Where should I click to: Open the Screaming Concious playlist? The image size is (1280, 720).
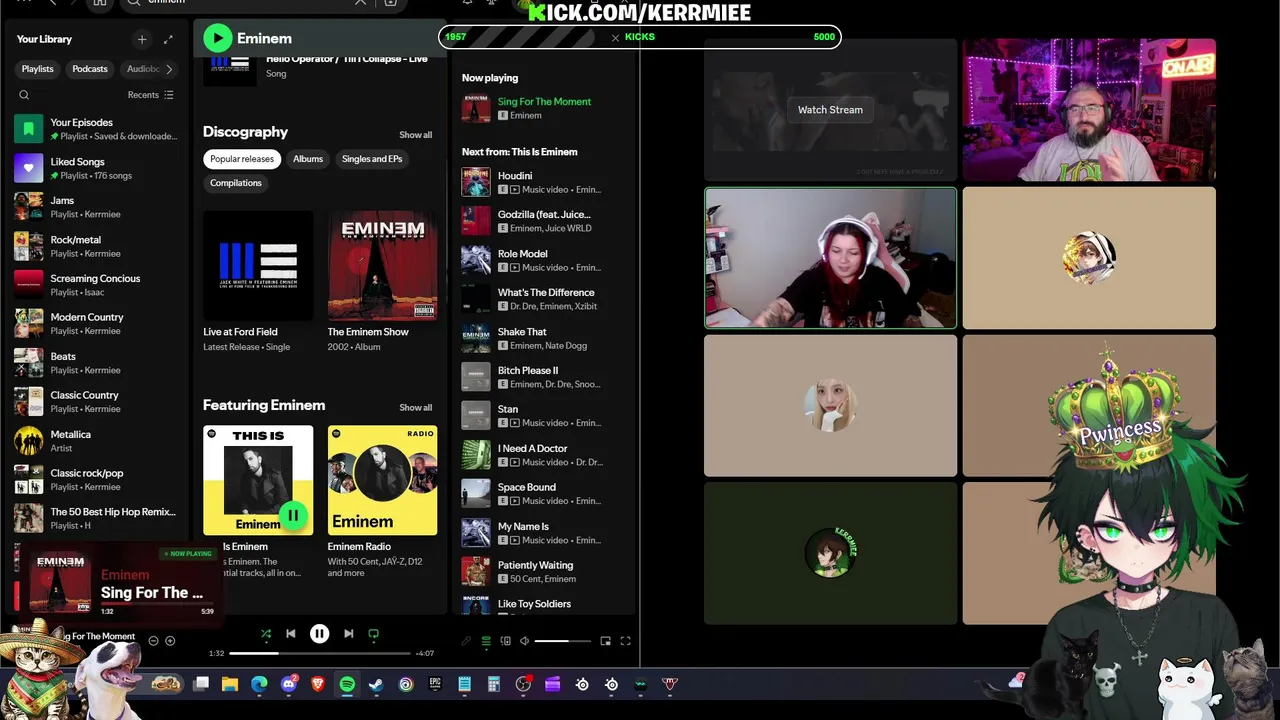(x=96, y=285)
